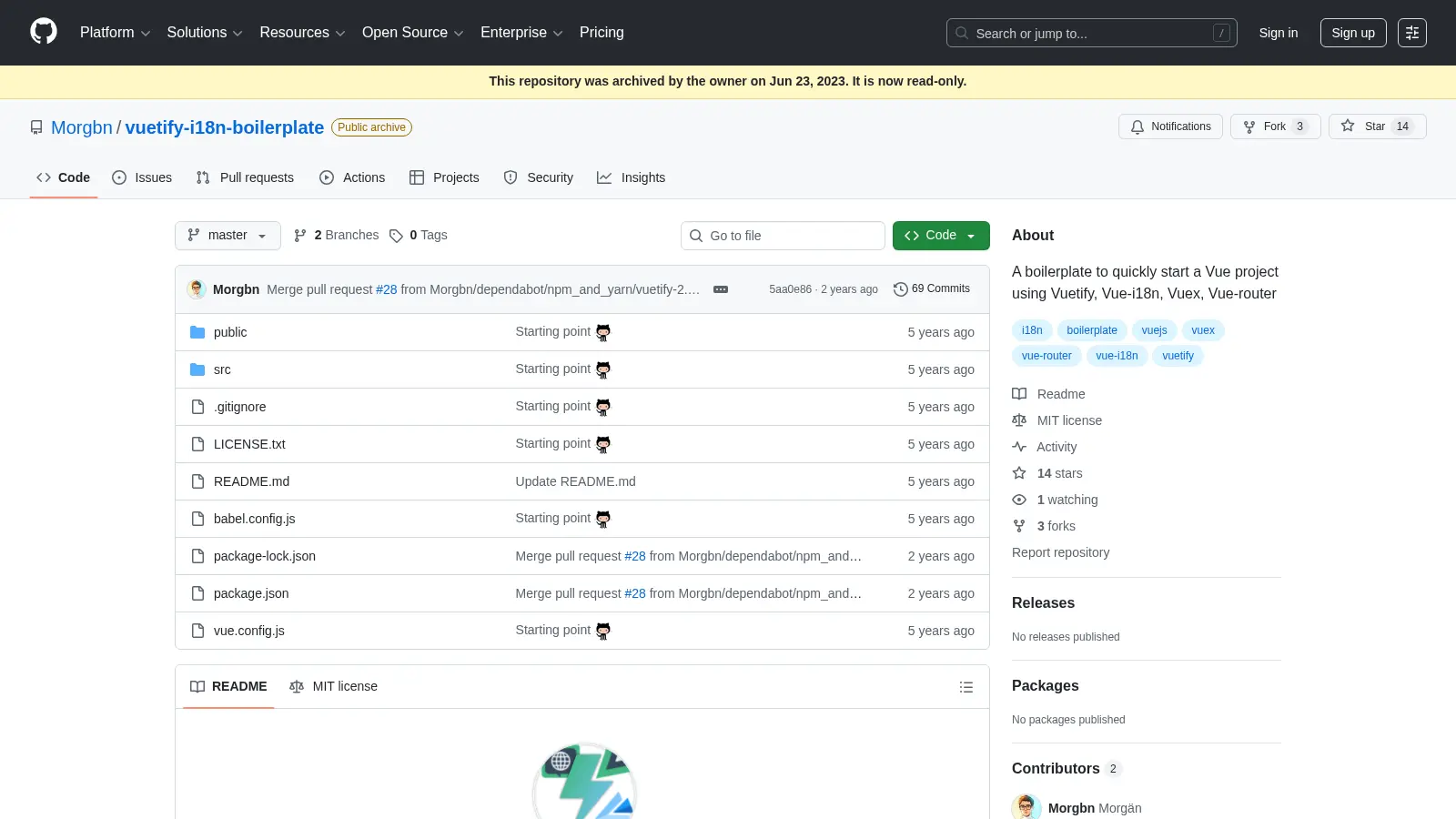Open the README.md file
The image size is (1456, 819).
tap(251, 481)
